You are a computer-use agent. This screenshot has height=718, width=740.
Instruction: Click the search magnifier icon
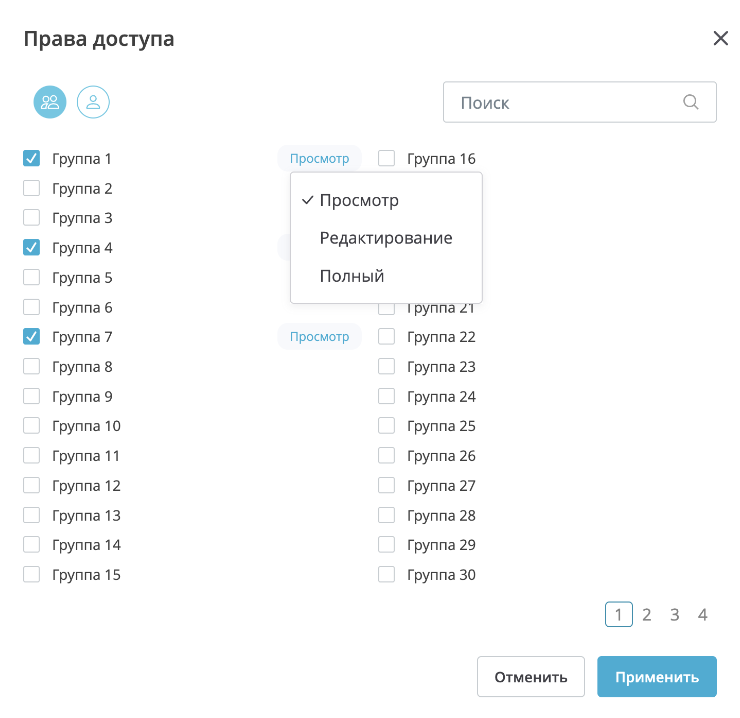(690, 102)
